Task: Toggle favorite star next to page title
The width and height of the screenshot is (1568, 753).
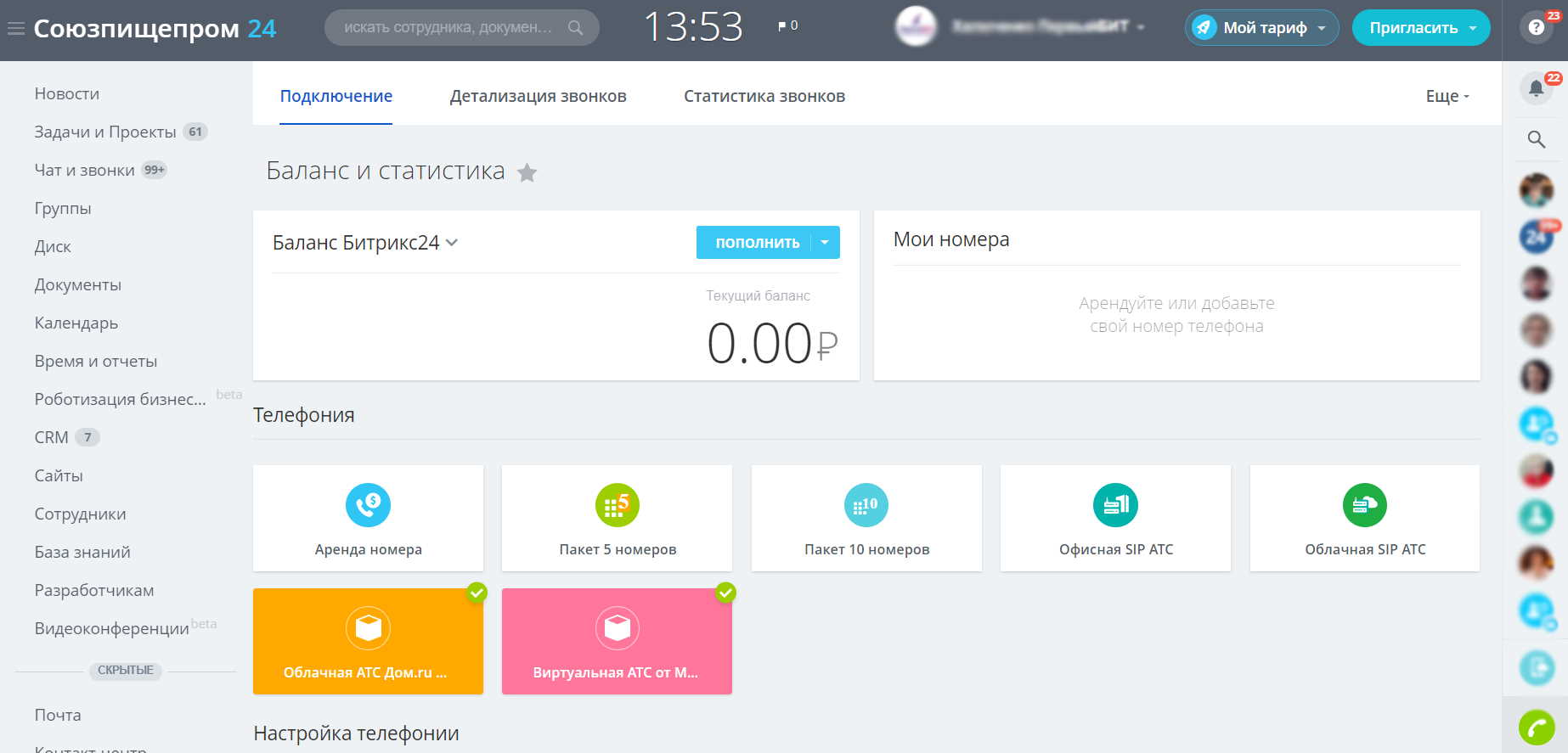Action: pos(527,173)
